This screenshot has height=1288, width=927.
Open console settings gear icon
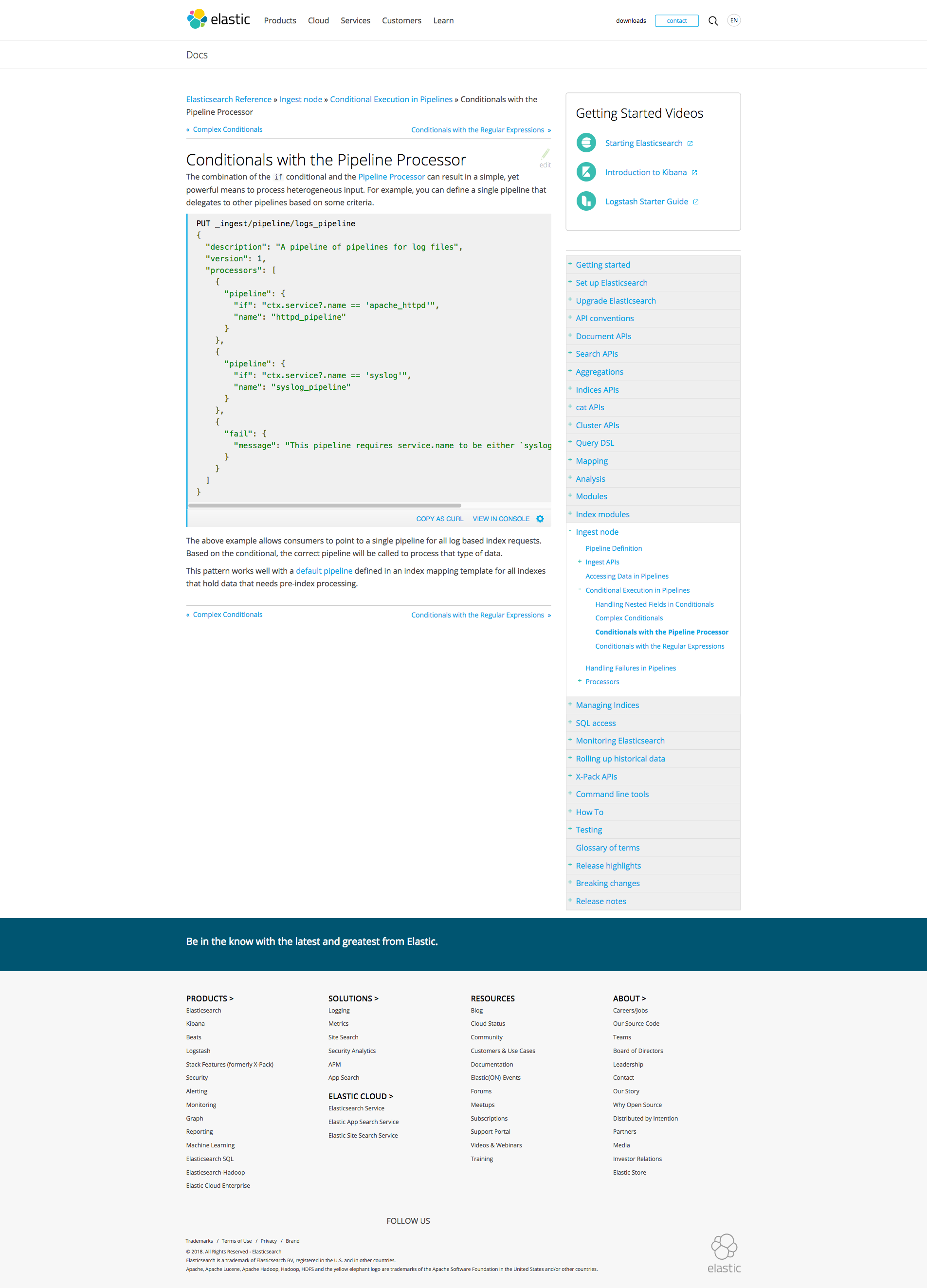tap(540, 519)
